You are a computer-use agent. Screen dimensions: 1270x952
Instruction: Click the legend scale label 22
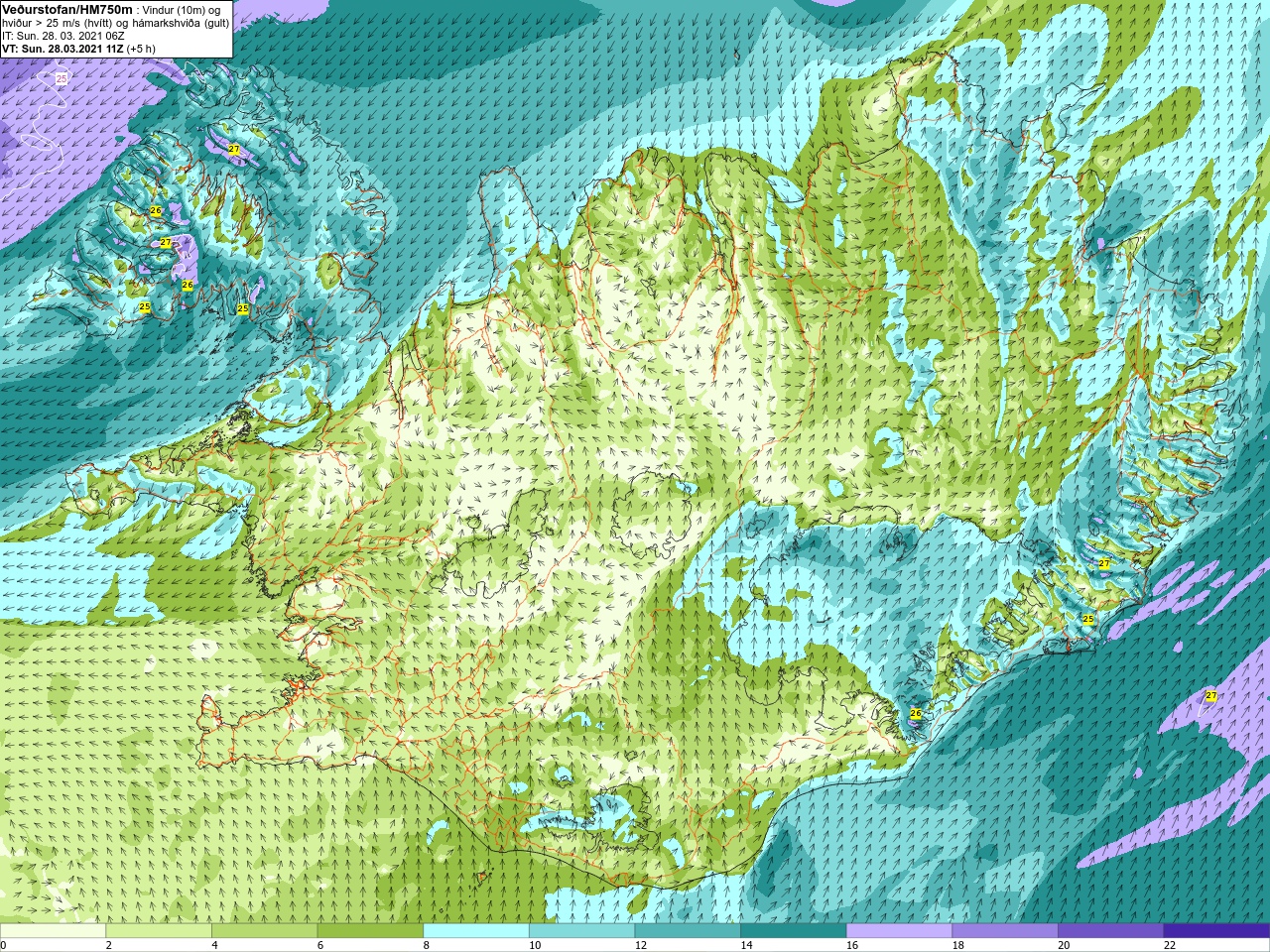pyautogui.click(x=1170, y=945)
